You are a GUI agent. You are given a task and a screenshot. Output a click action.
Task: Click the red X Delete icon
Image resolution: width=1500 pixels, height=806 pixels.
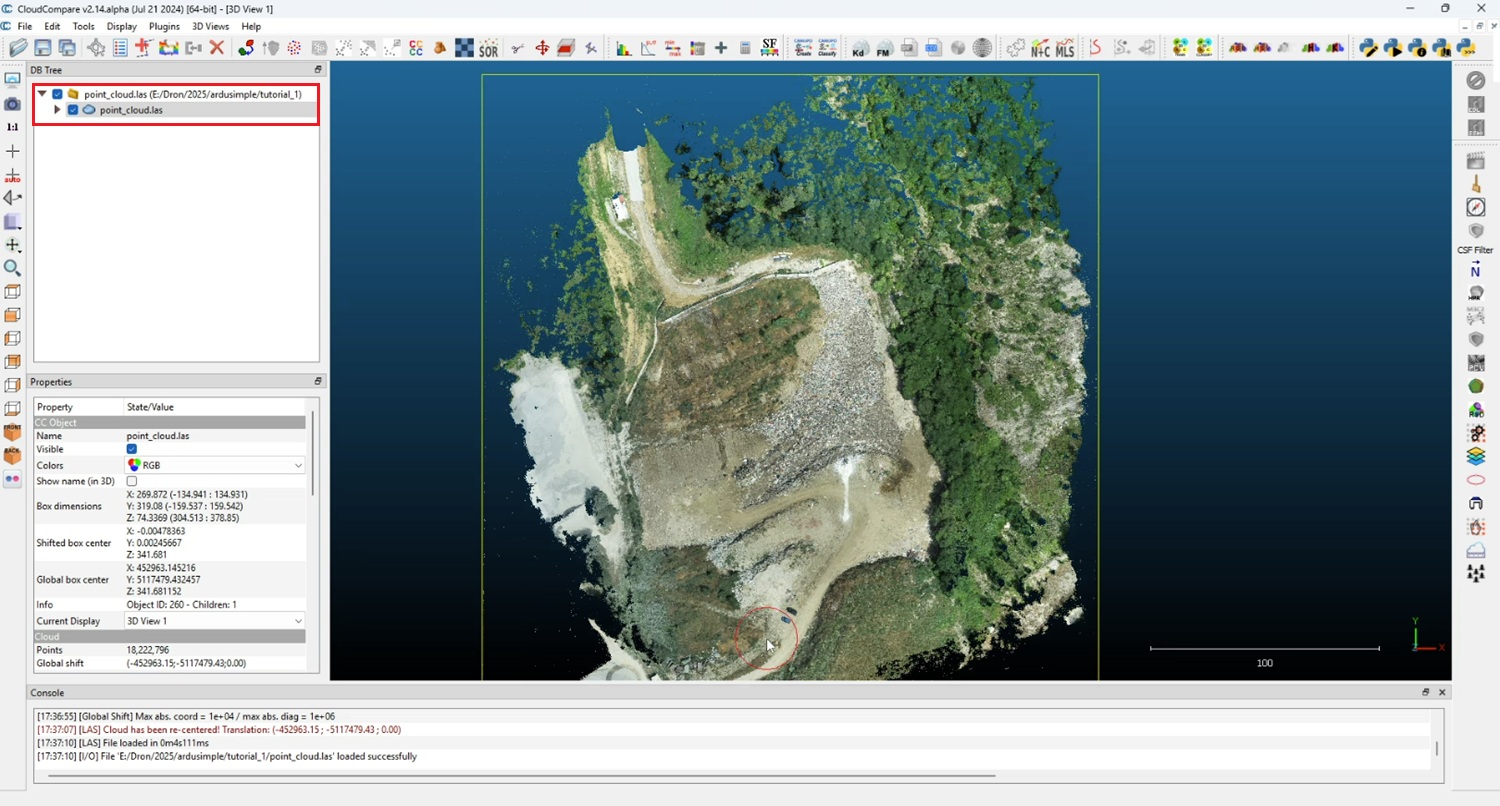(216, 47)
